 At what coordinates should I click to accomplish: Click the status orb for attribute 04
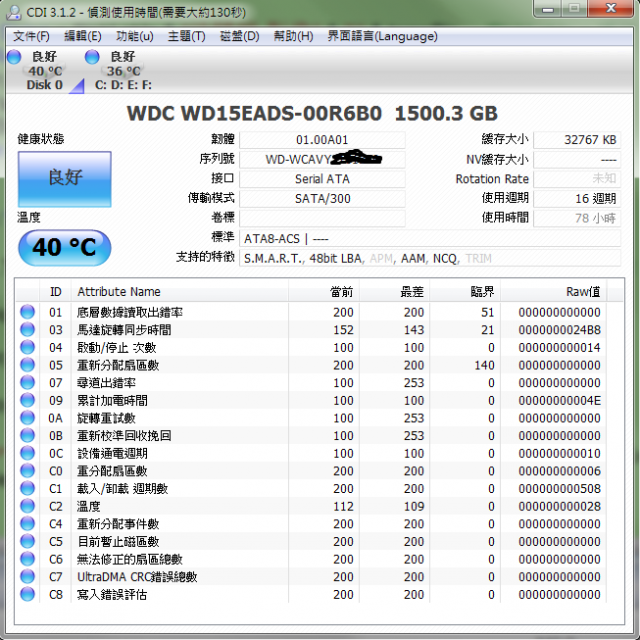(27, 347)
